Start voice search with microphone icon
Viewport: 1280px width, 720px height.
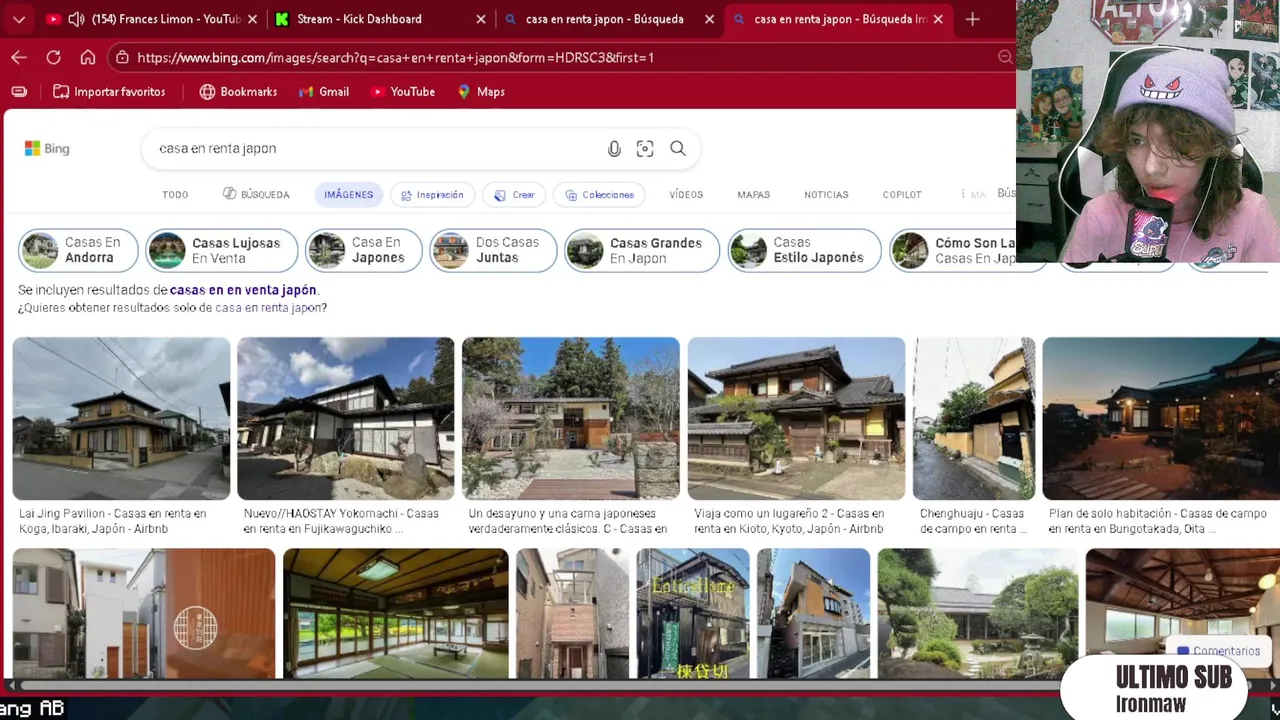tap(614, 148)
